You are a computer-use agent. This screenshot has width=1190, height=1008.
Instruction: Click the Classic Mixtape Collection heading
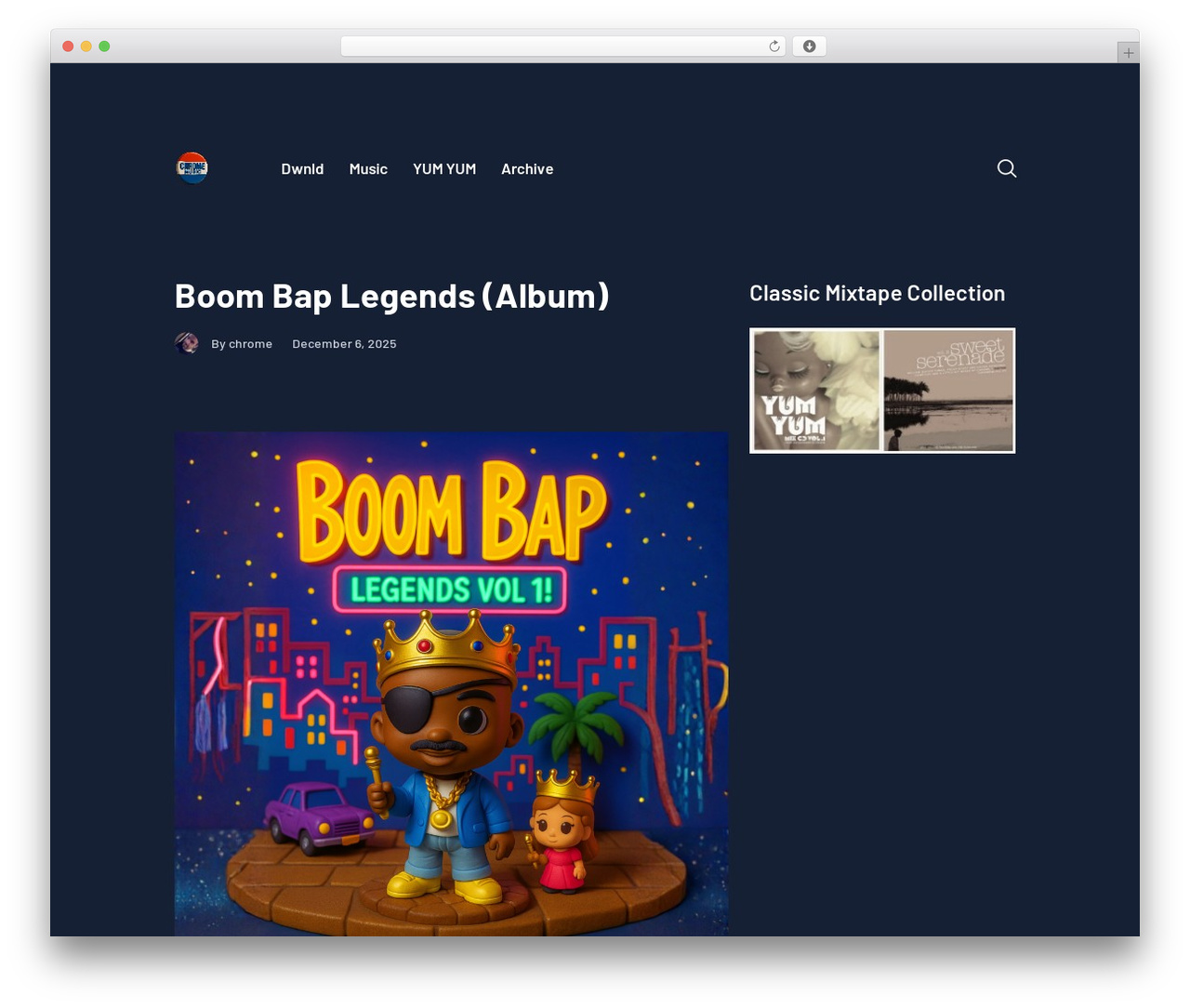[878, 294]
